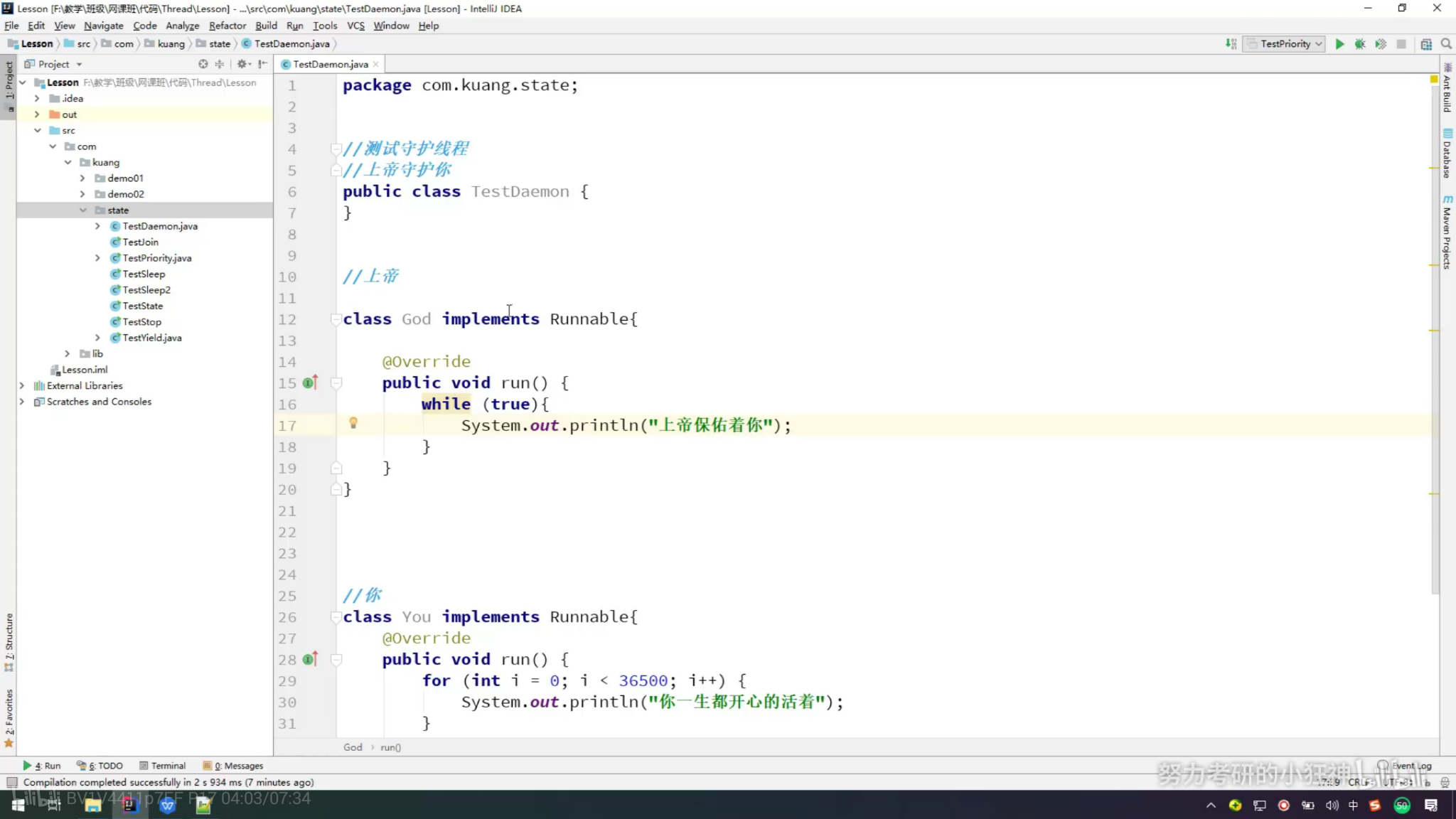Start debugging with the bug icon
This screenshot has width=1456, height=819.
[x=1360, y=44]
